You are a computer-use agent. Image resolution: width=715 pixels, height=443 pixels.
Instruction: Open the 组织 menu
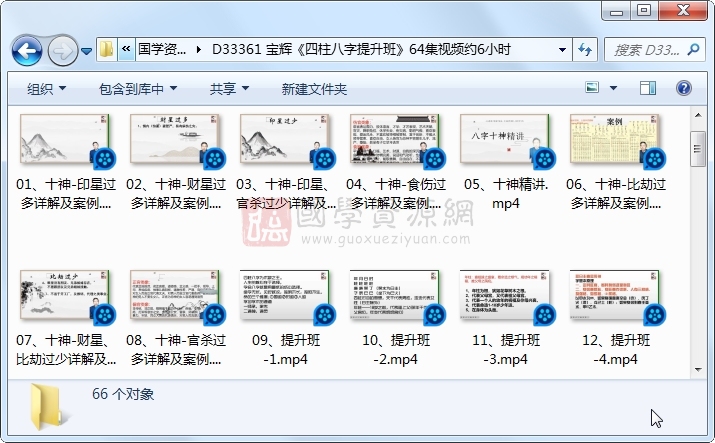click(46, 89)
